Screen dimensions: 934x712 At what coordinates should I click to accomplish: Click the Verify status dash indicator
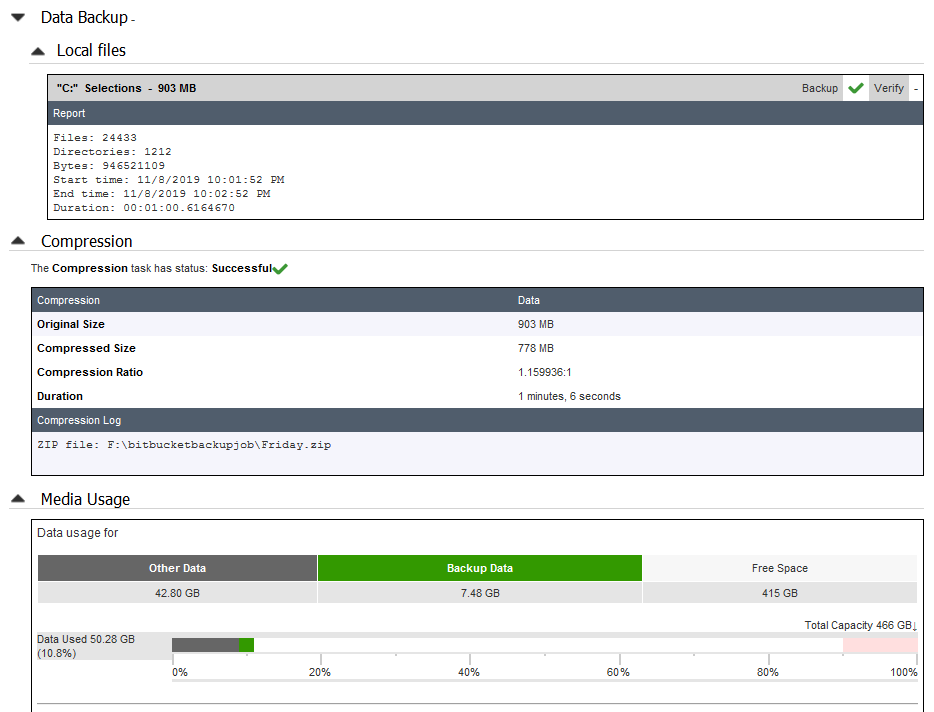coord(915,88)
